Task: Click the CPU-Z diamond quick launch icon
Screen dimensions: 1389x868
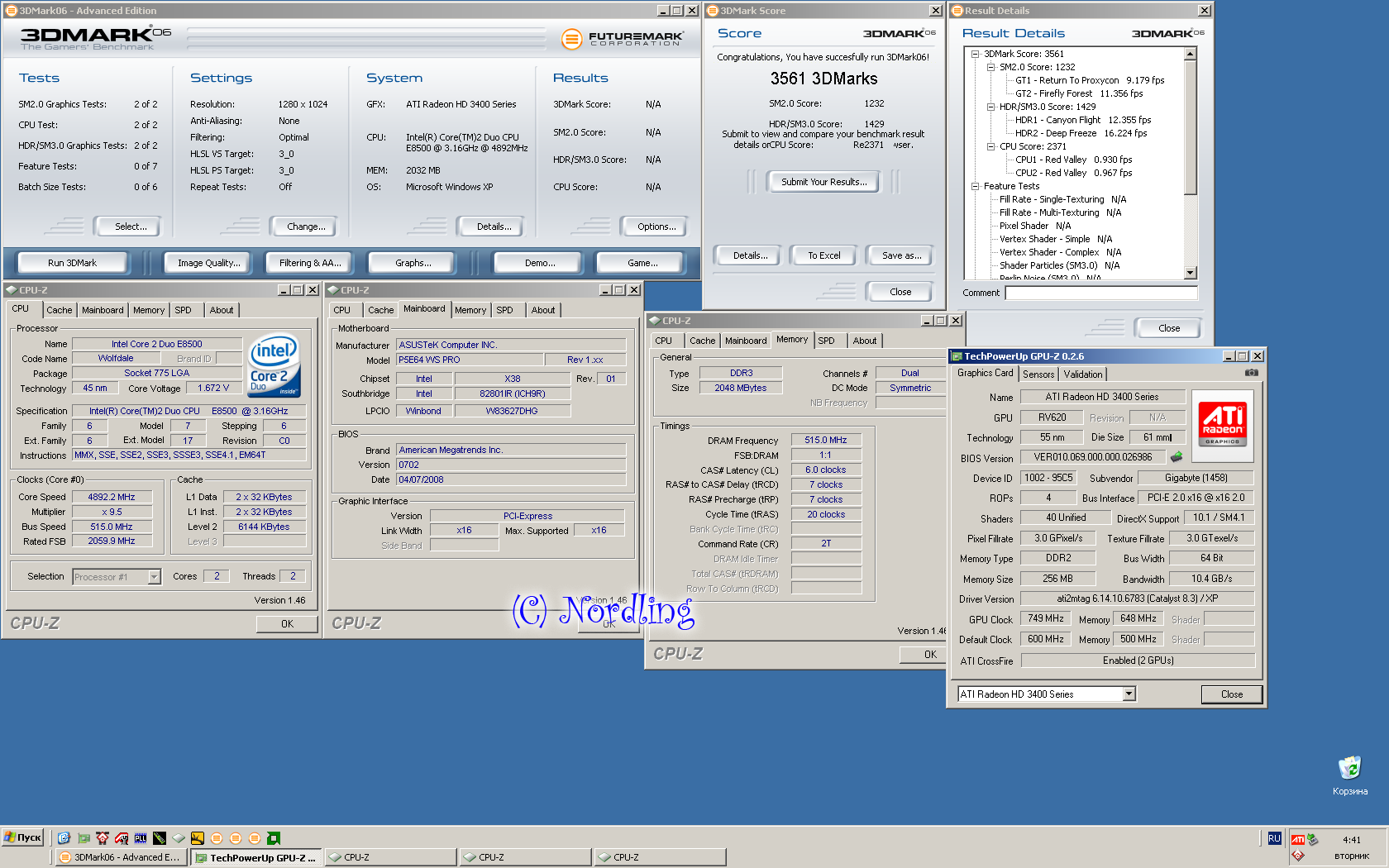Action: 179,837
